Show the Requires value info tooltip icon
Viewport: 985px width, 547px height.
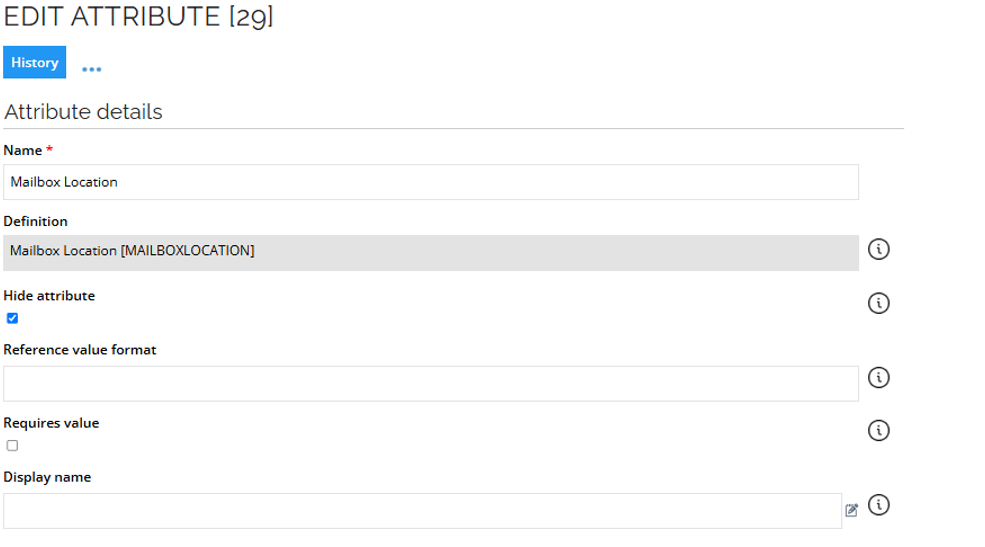coord(878,430)
